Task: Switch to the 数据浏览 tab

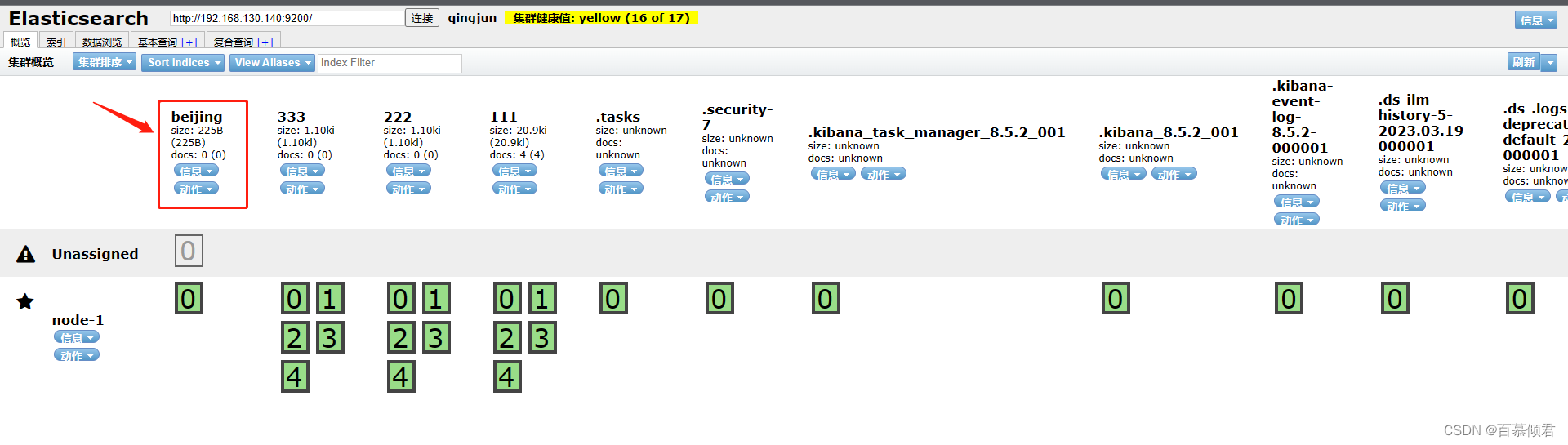Action: 102,41
